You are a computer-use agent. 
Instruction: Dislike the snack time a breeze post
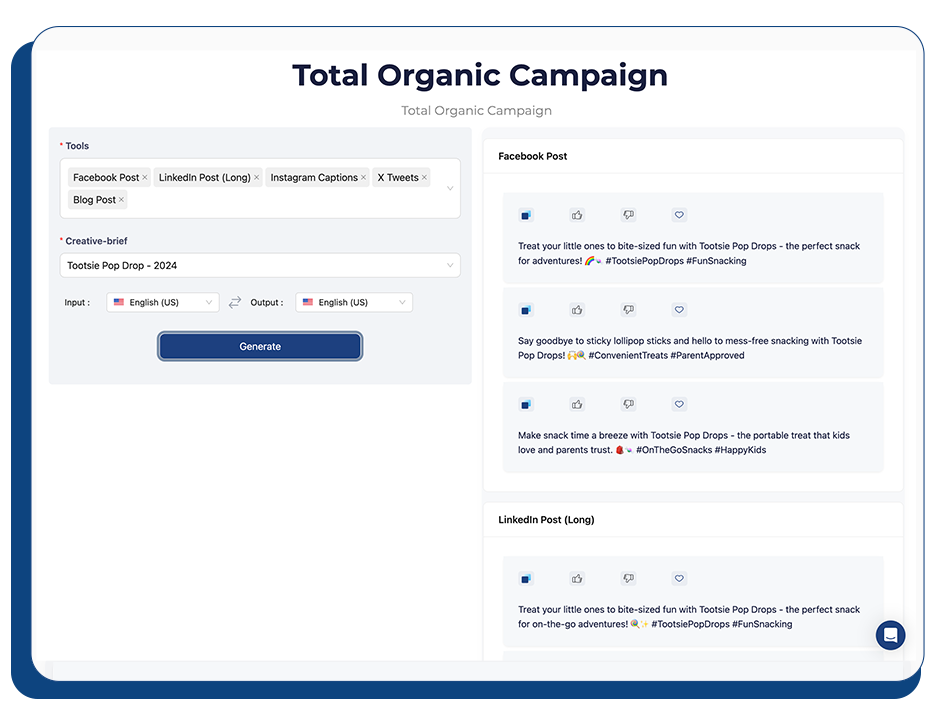point(628,405)
